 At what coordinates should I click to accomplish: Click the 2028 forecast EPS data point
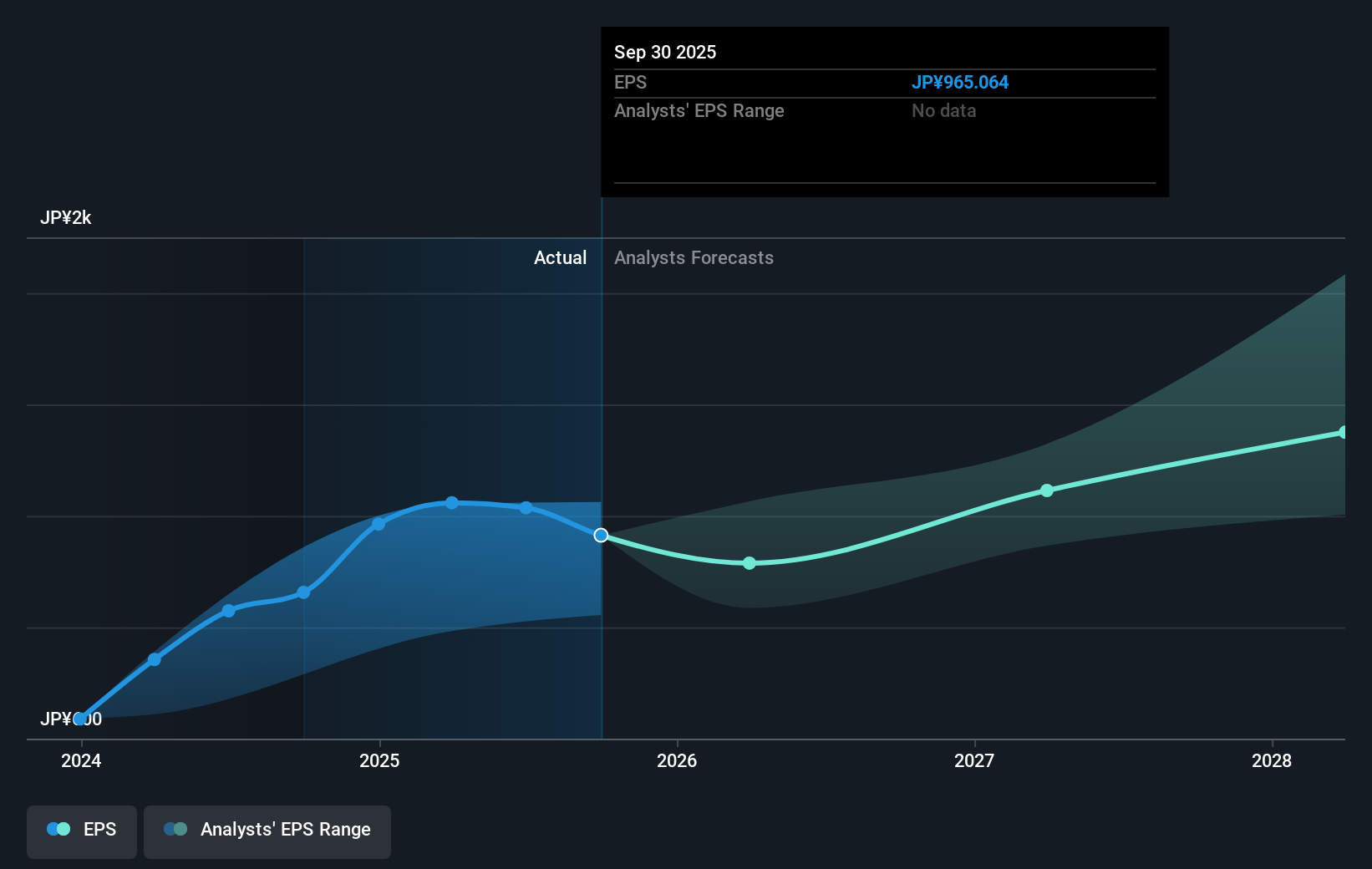click(x=1344, y=432)
